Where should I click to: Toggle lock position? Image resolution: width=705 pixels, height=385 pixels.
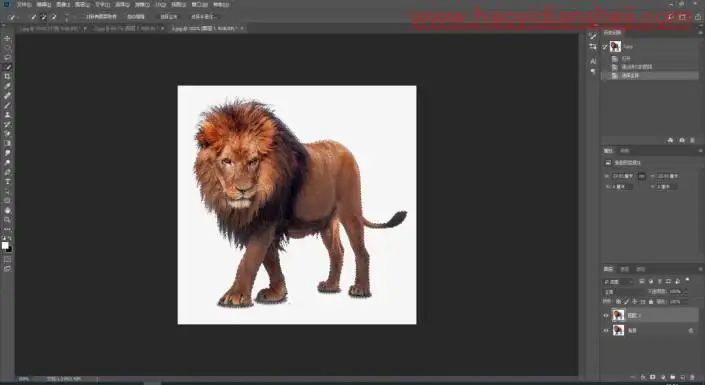635,301
